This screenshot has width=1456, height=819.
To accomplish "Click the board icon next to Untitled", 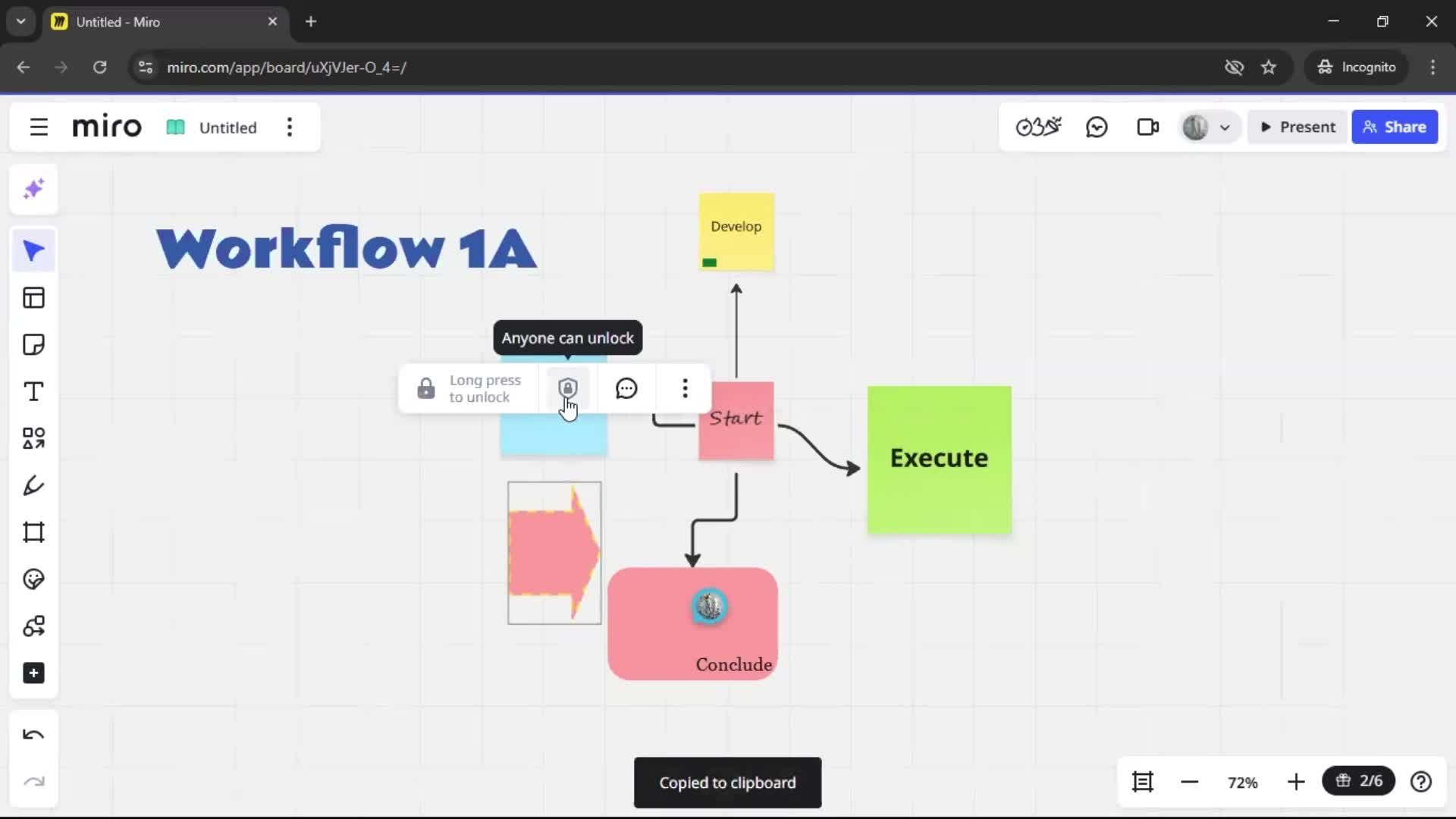I will (x=175, y=127).
